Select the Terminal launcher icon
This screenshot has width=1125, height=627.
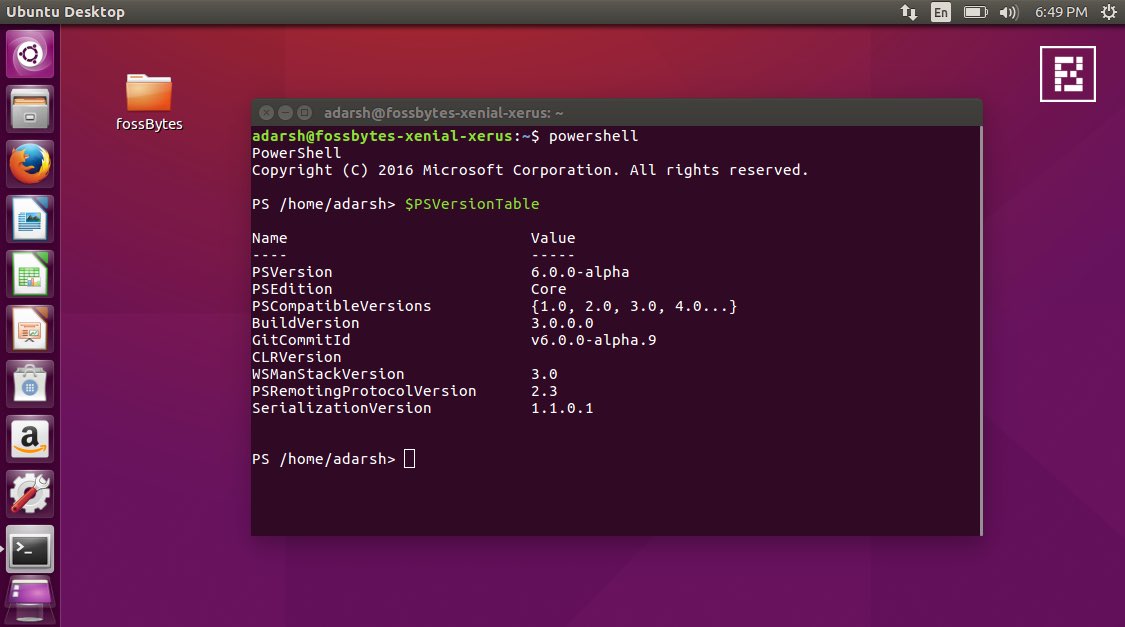tap(29, 550)
